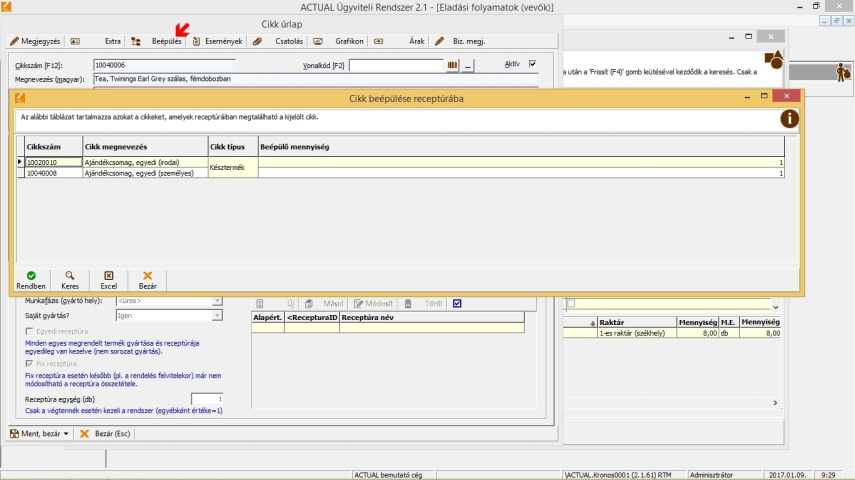Open the Ment, bezár dropdown arrow
Screen dimensions: 855x480
(x=66, y=434)
